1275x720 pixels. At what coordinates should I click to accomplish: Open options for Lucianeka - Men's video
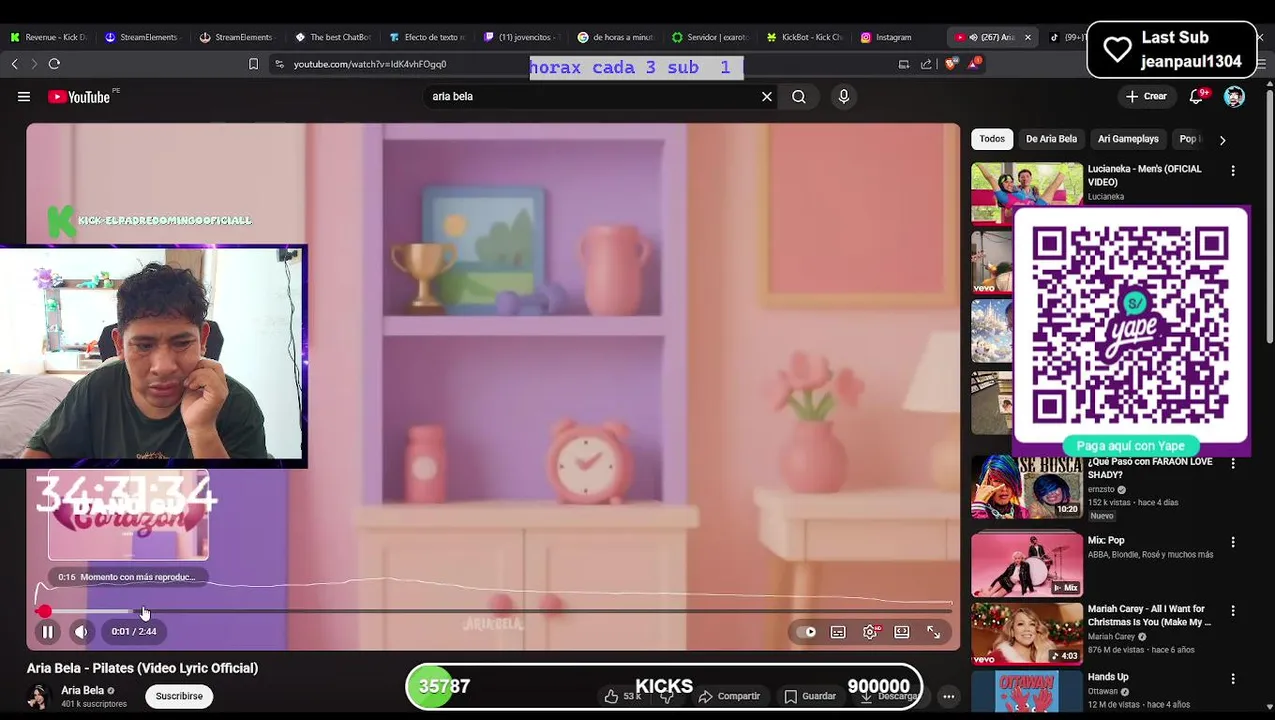click(x=1233, y=171)
